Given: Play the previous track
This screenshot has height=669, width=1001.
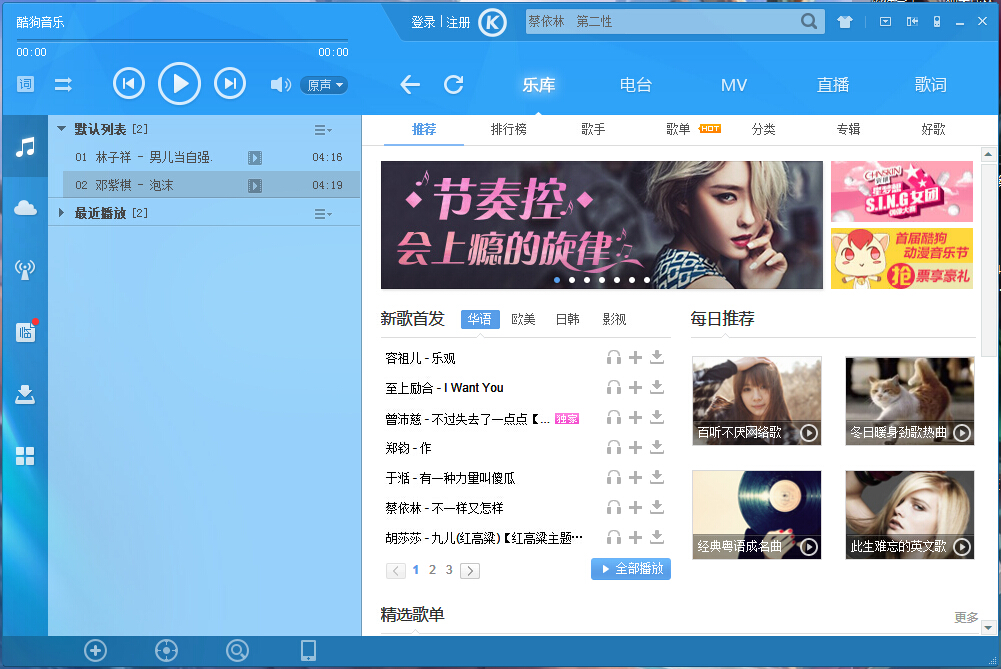Looking at the screenshot, I should (129, 84).
